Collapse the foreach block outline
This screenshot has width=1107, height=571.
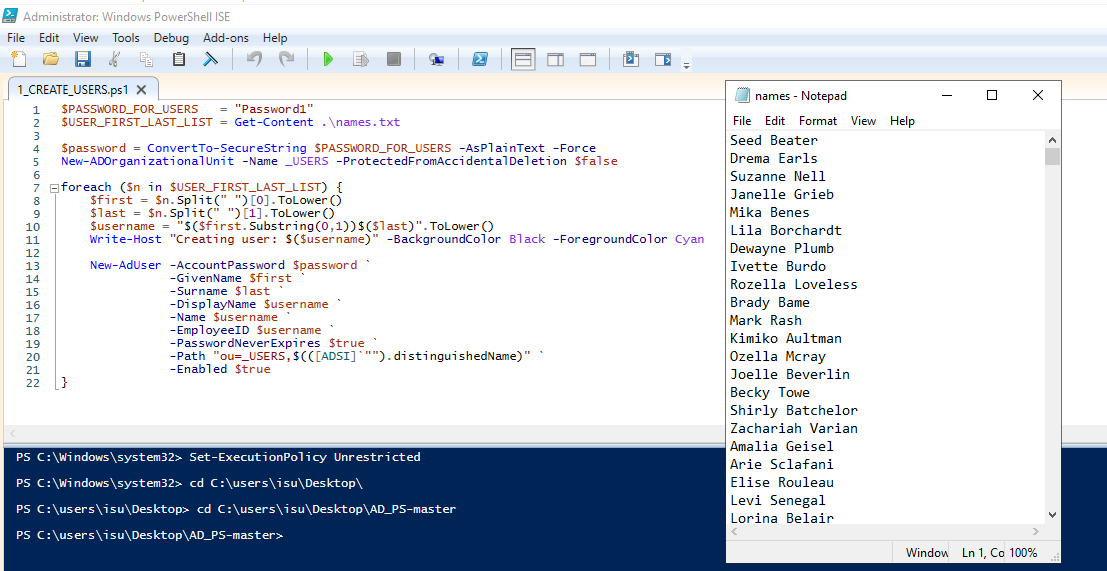pos(54,188)
